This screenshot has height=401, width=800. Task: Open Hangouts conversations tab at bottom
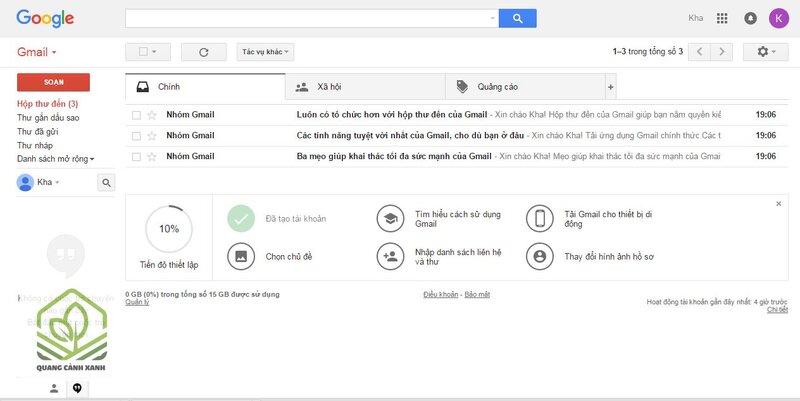coord(77,389)
